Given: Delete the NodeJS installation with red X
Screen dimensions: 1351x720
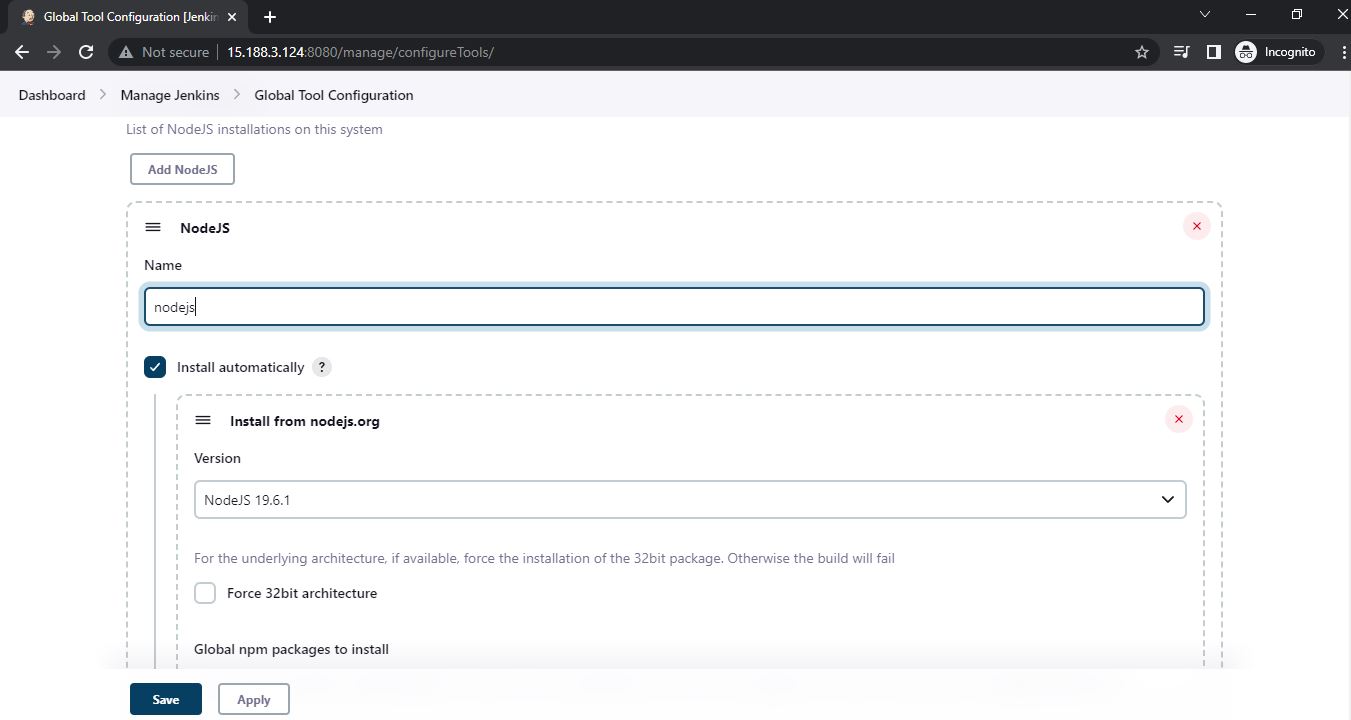Looking at the screenshot, I should coord(1196,226).
